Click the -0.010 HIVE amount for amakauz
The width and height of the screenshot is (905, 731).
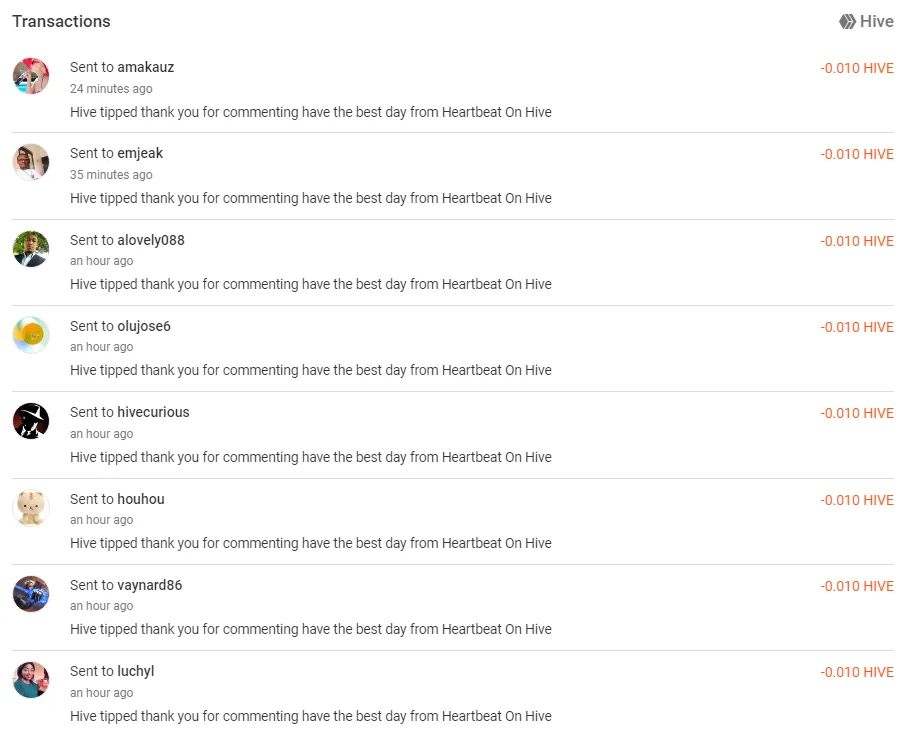pyautogui.click(x=857, y=68)
